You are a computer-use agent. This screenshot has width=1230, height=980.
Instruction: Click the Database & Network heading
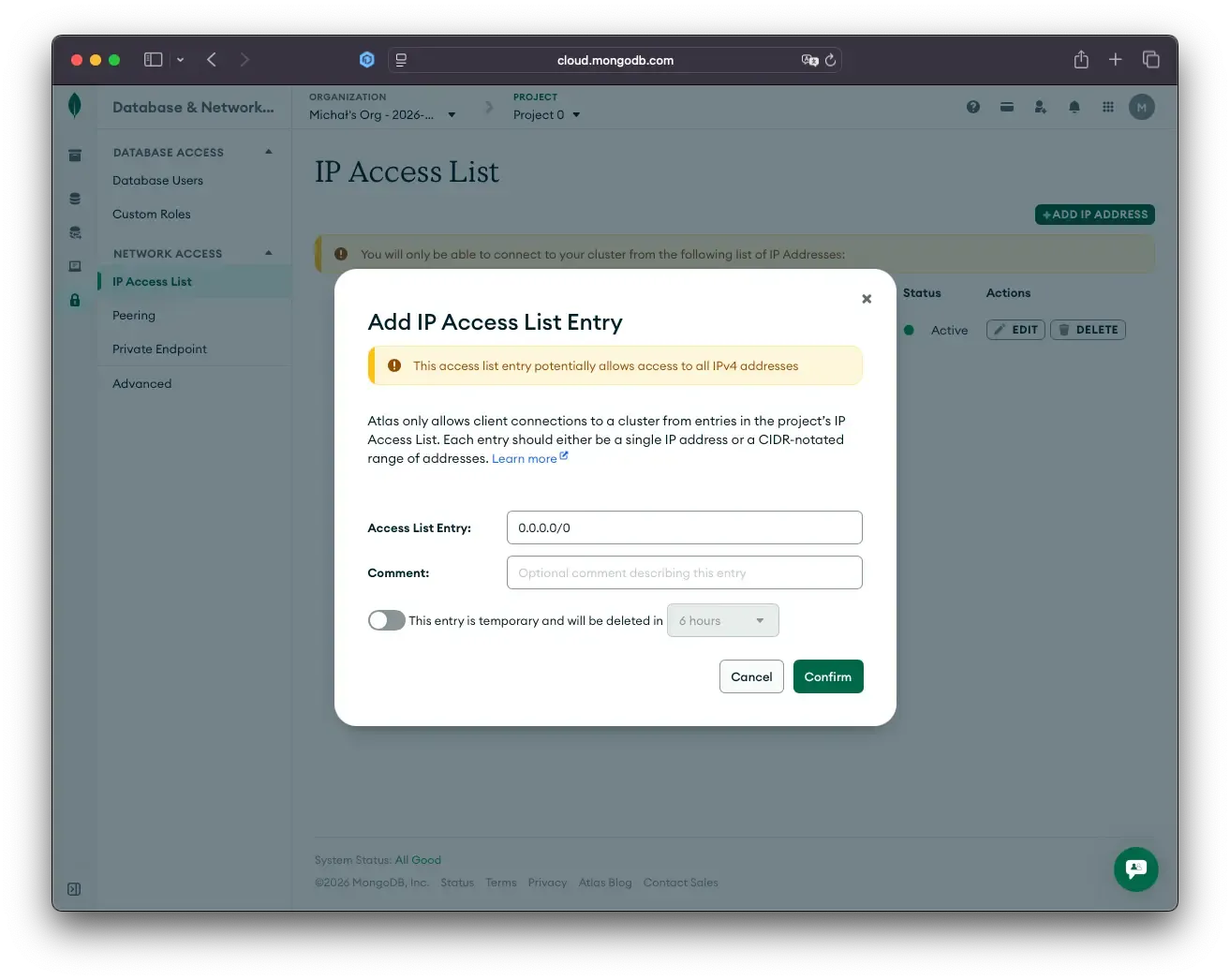(x=193, y=107)
